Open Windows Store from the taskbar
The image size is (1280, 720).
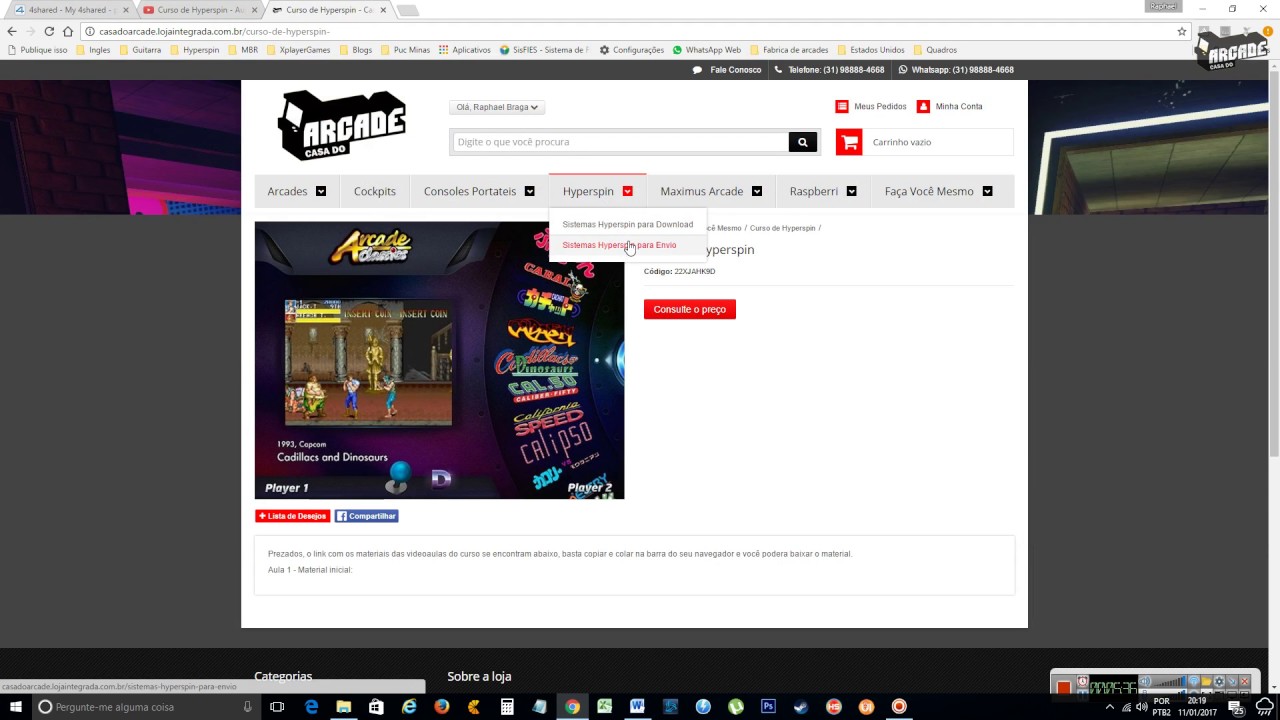pyautogui.click(x=377, y=707)
